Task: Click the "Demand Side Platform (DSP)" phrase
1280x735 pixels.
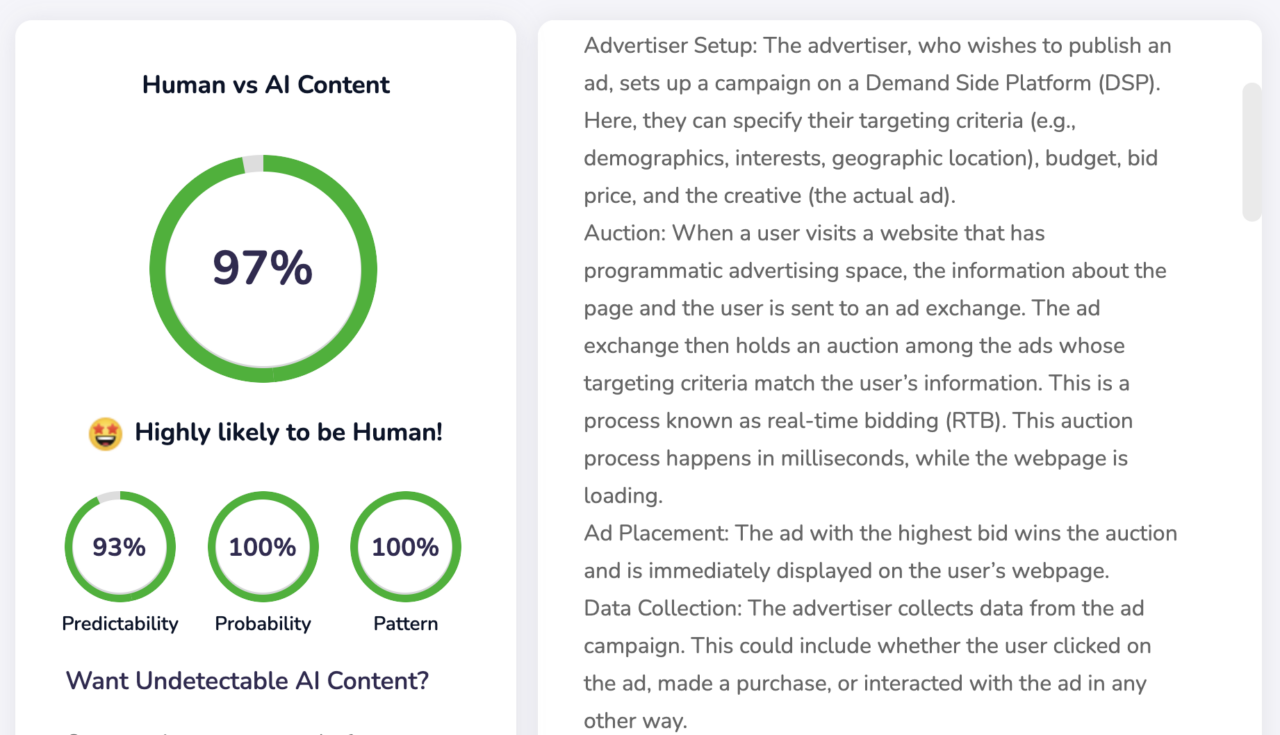Action: coord(1013,84)
